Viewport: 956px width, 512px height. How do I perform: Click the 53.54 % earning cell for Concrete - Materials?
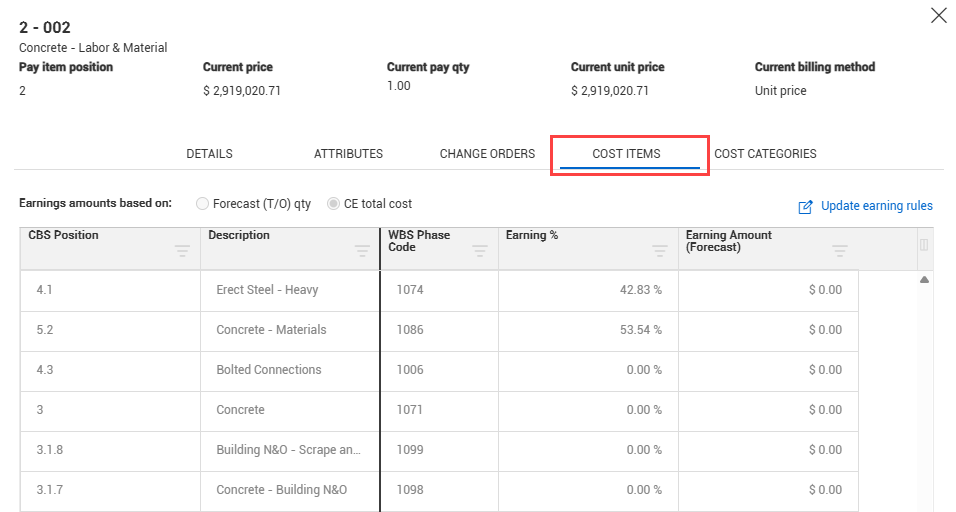pos(588,330)
